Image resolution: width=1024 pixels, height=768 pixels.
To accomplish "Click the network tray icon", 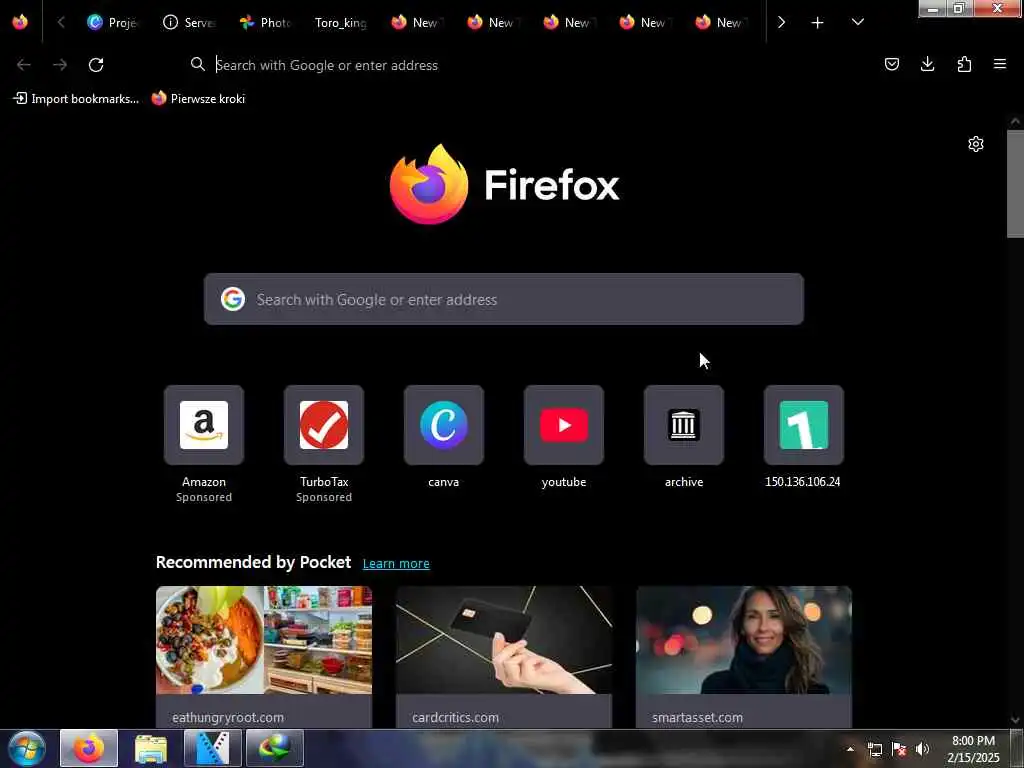I will [874, 749].
